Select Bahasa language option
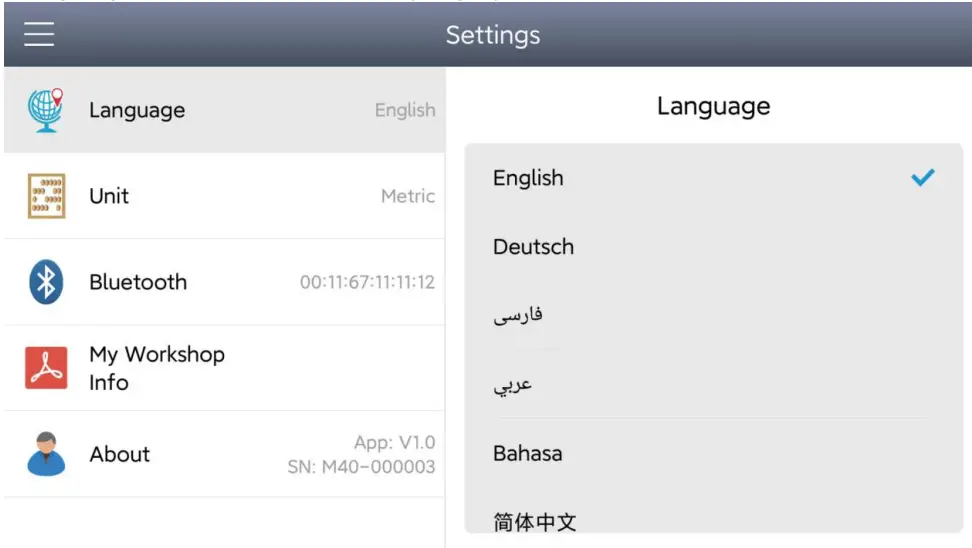972x548 pixels. 714,453
